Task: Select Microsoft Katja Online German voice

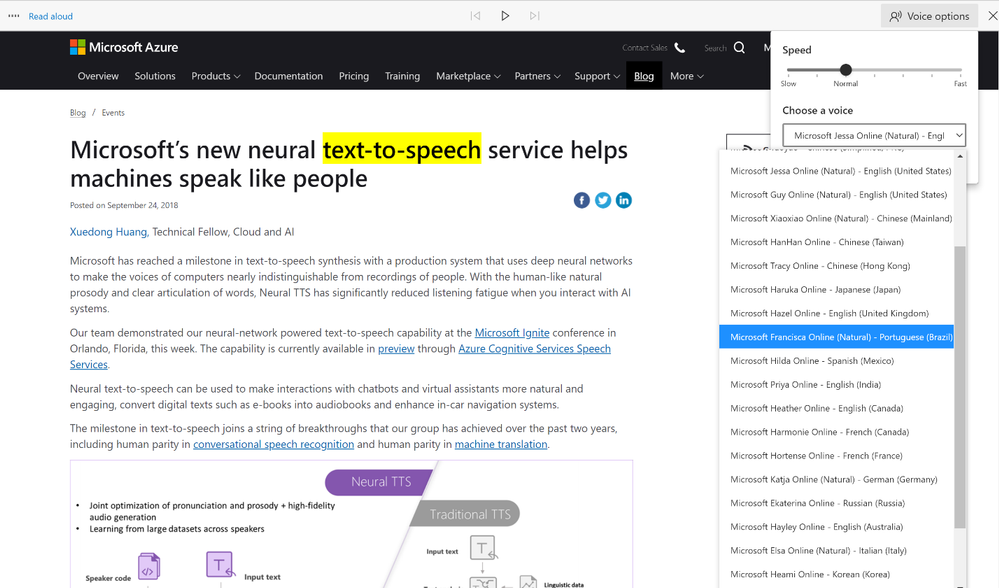Action: coord(837,479)
